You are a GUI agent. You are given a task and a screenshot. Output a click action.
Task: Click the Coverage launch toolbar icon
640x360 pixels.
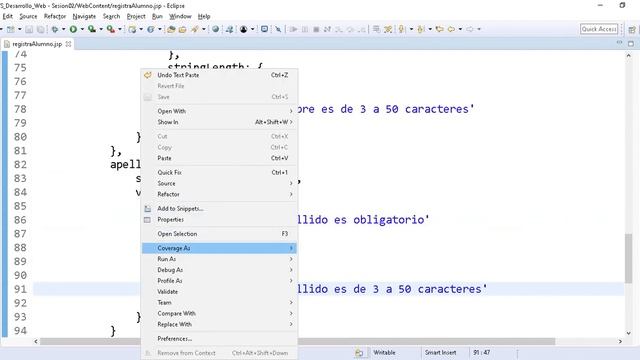tap(92, 29)
